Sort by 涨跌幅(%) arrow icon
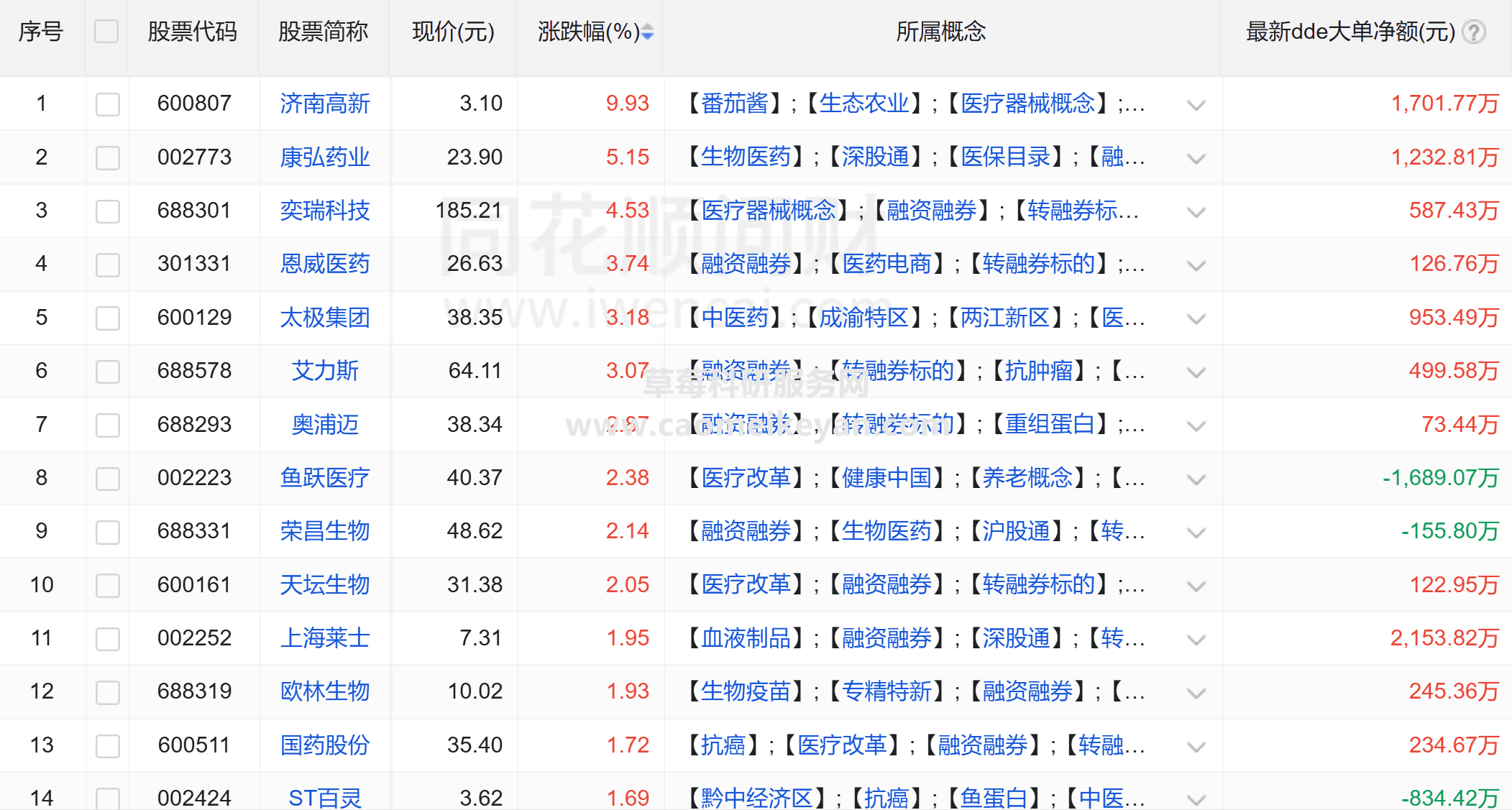1512x810 pixels. (x=648, y=32)
